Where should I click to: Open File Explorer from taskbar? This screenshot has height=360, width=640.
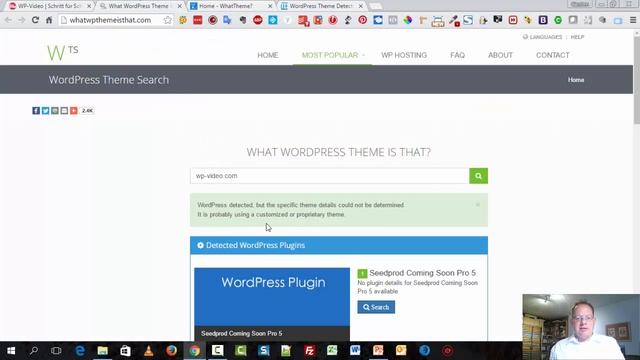102,351
